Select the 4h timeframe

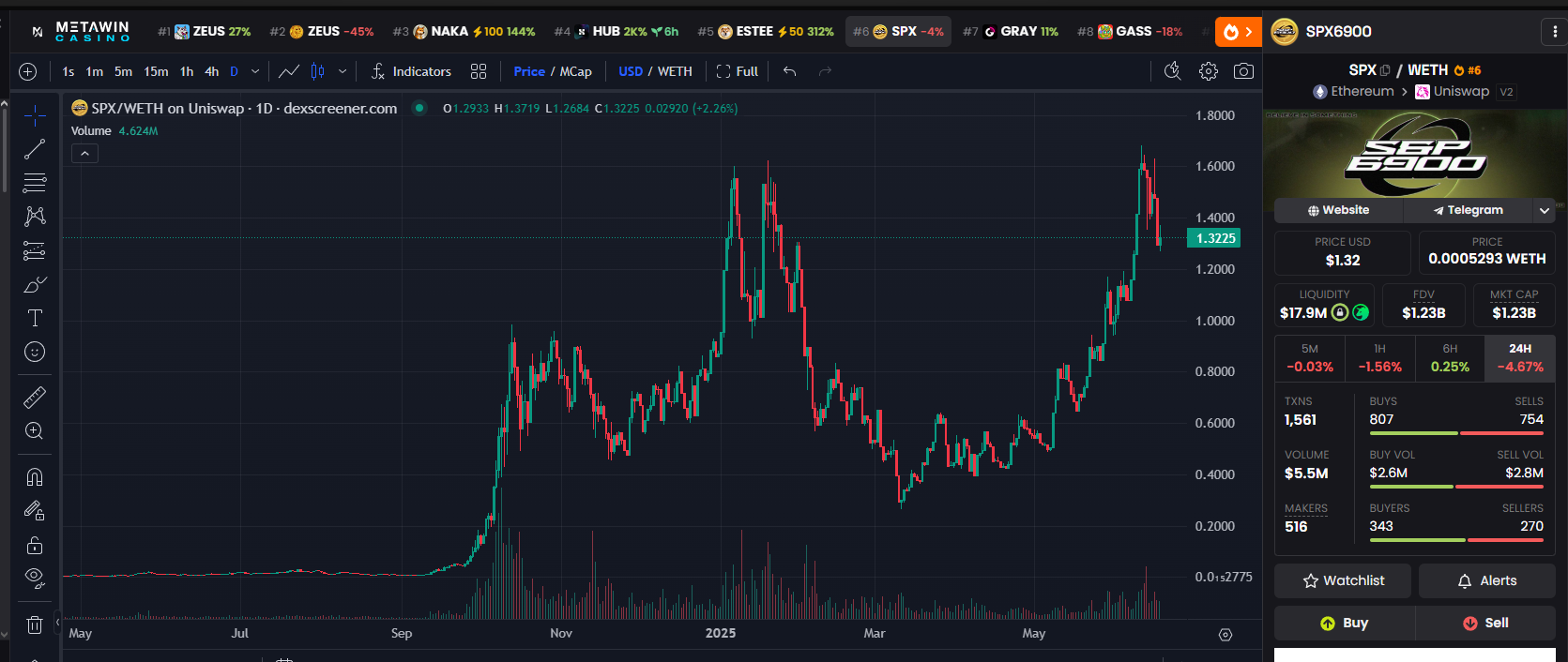(x=211, y=71)
